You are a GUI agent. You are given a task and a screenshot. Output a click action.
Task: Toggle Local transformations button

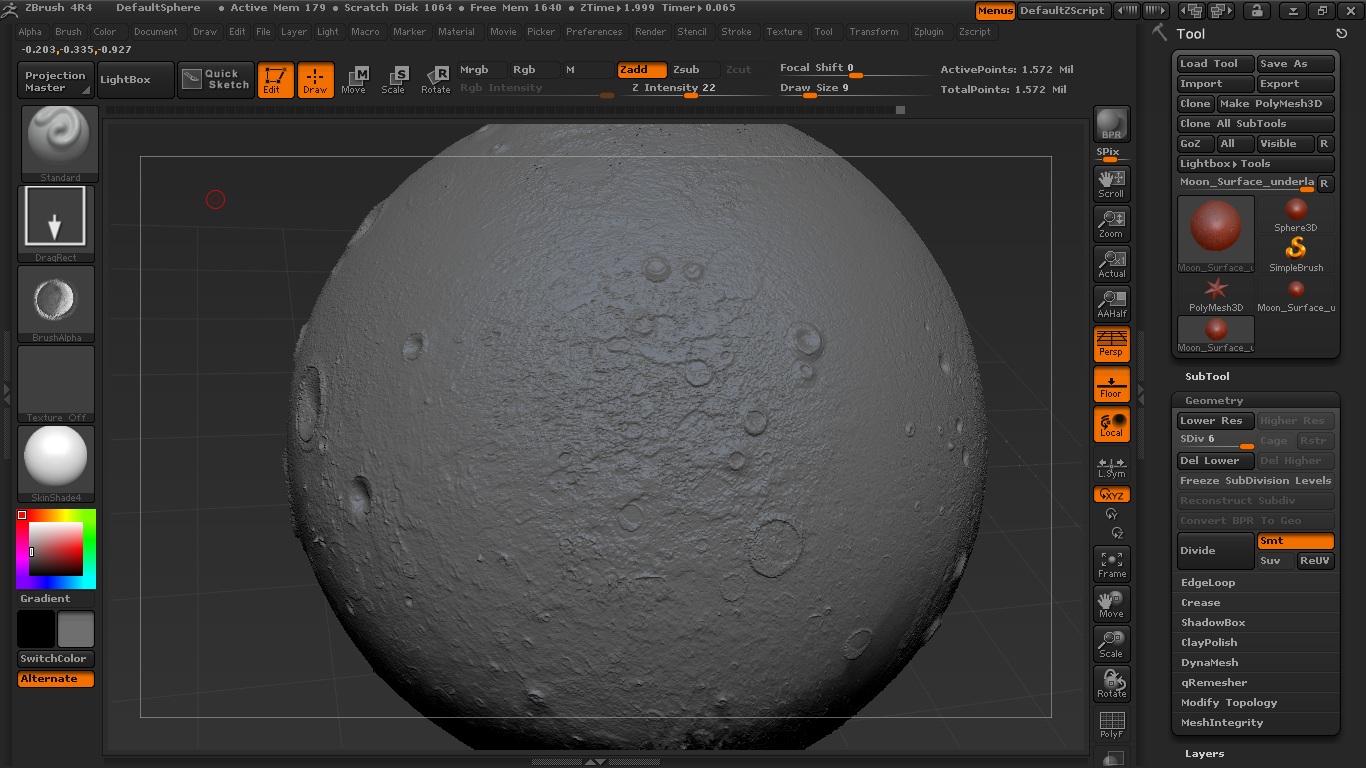point(1111,424)
